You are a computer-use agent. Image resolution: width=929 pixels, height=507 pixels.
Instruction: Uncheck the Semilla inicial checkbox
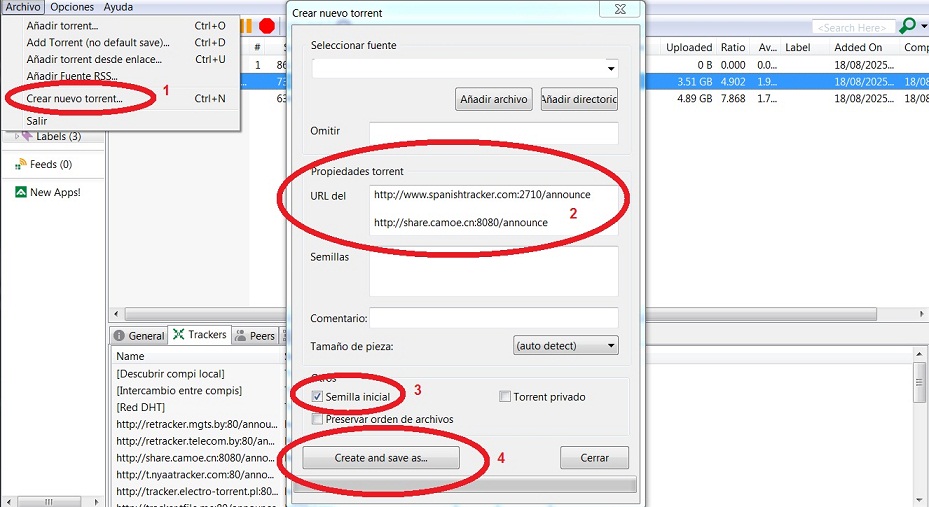pyautogui.click(x=318, y=397)
